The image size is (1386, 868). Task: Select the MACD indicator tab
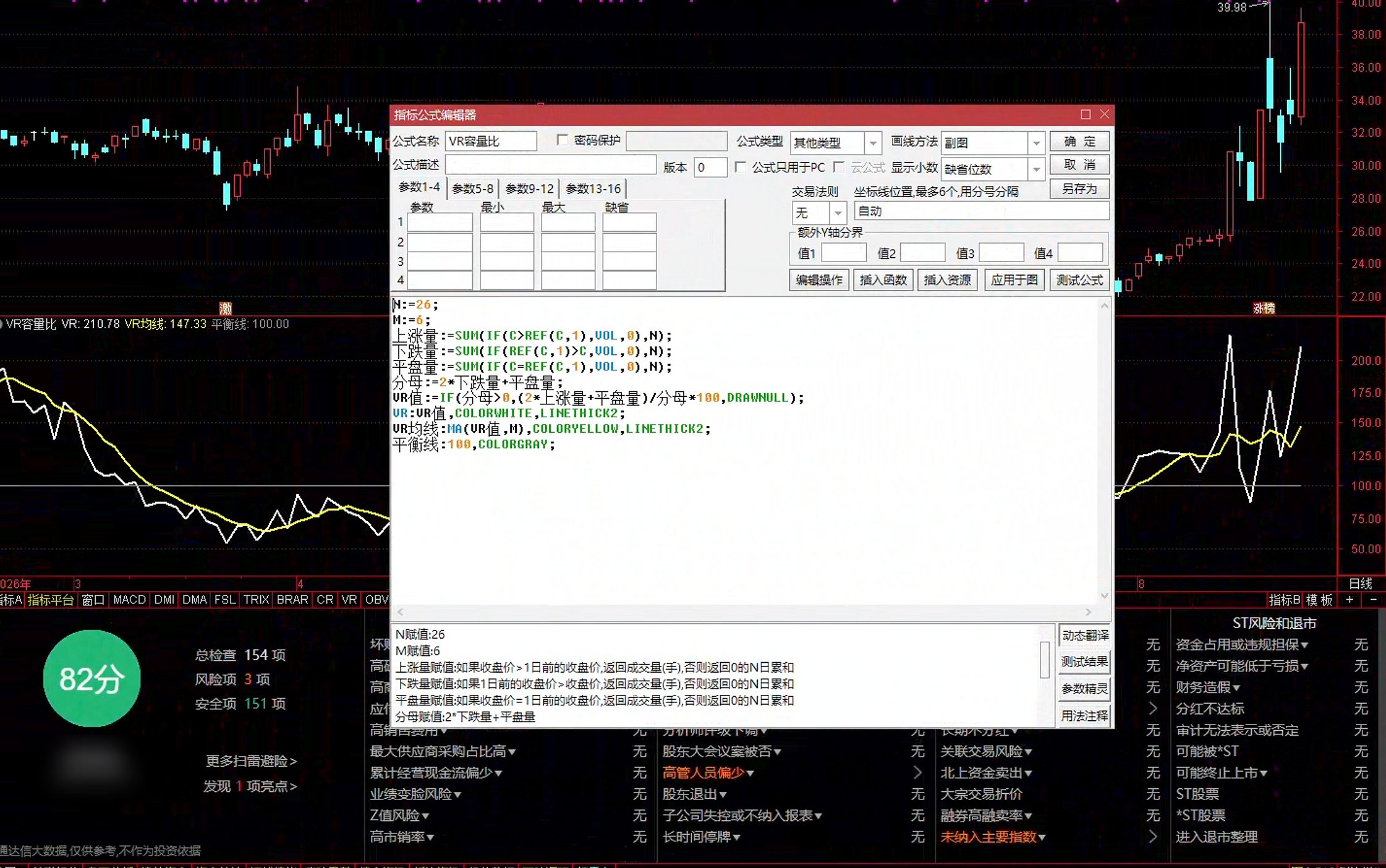129,600
